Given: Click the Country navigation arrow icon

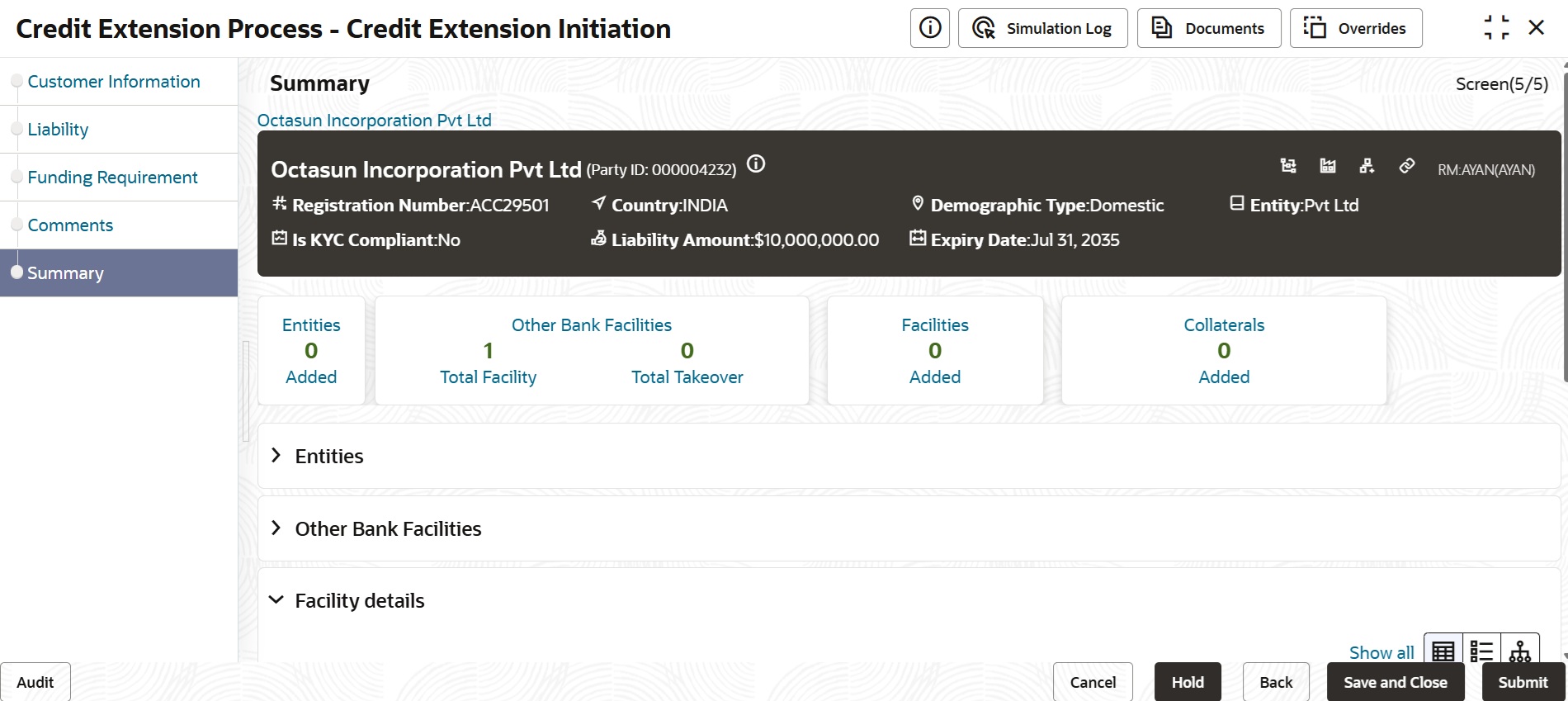Looking at the screenshot, I should [x=599, y=203].
